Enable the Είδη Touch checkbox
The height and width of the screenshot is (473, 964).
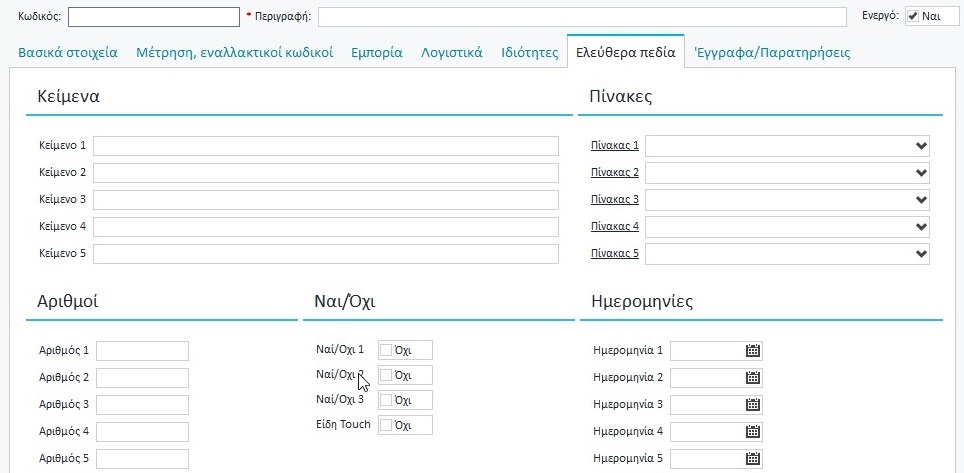386,425
